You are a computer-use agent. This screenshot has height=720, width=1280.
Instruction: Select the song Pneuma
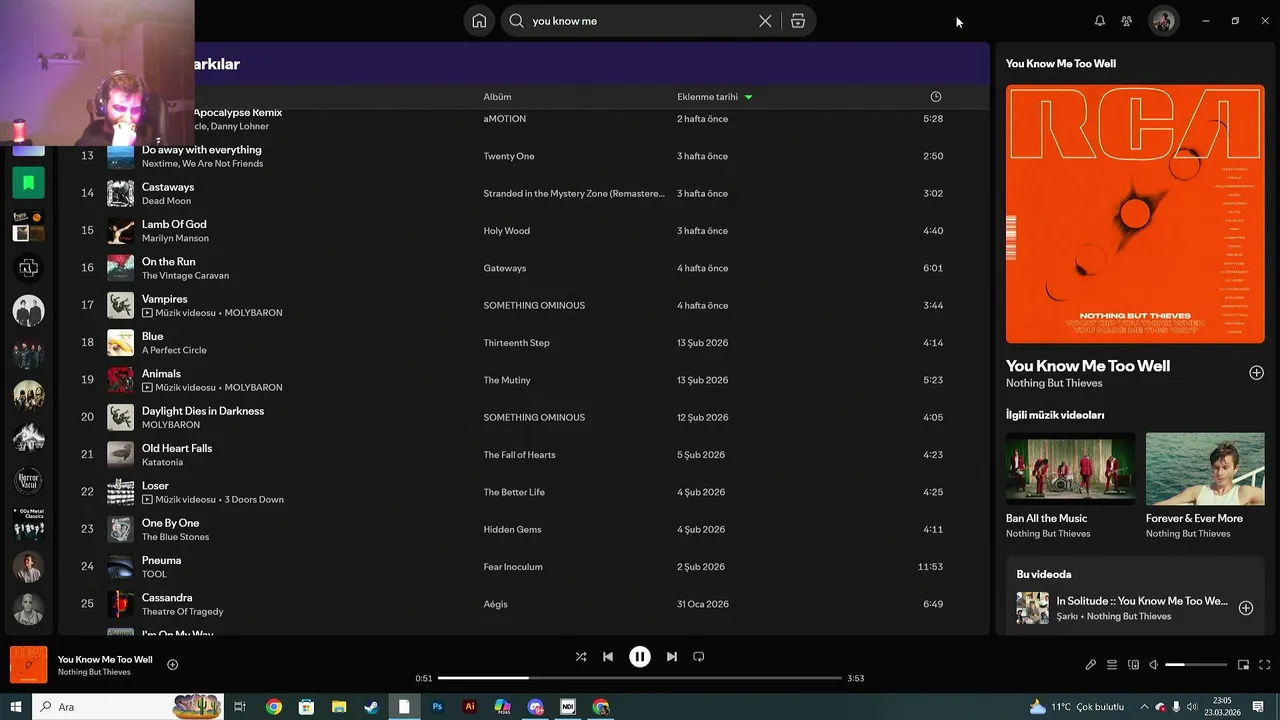pos(161,560)
